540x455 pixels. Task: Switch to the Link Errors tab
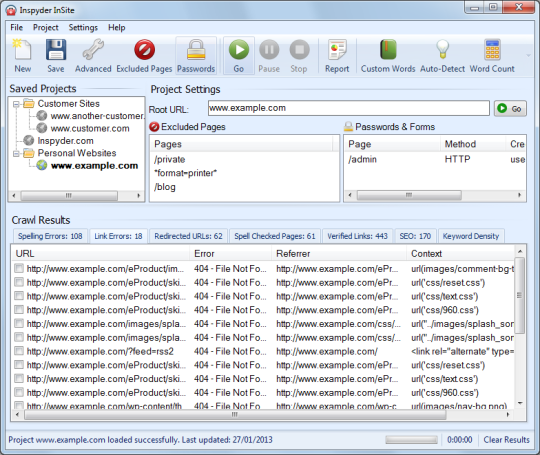(118, 236)
